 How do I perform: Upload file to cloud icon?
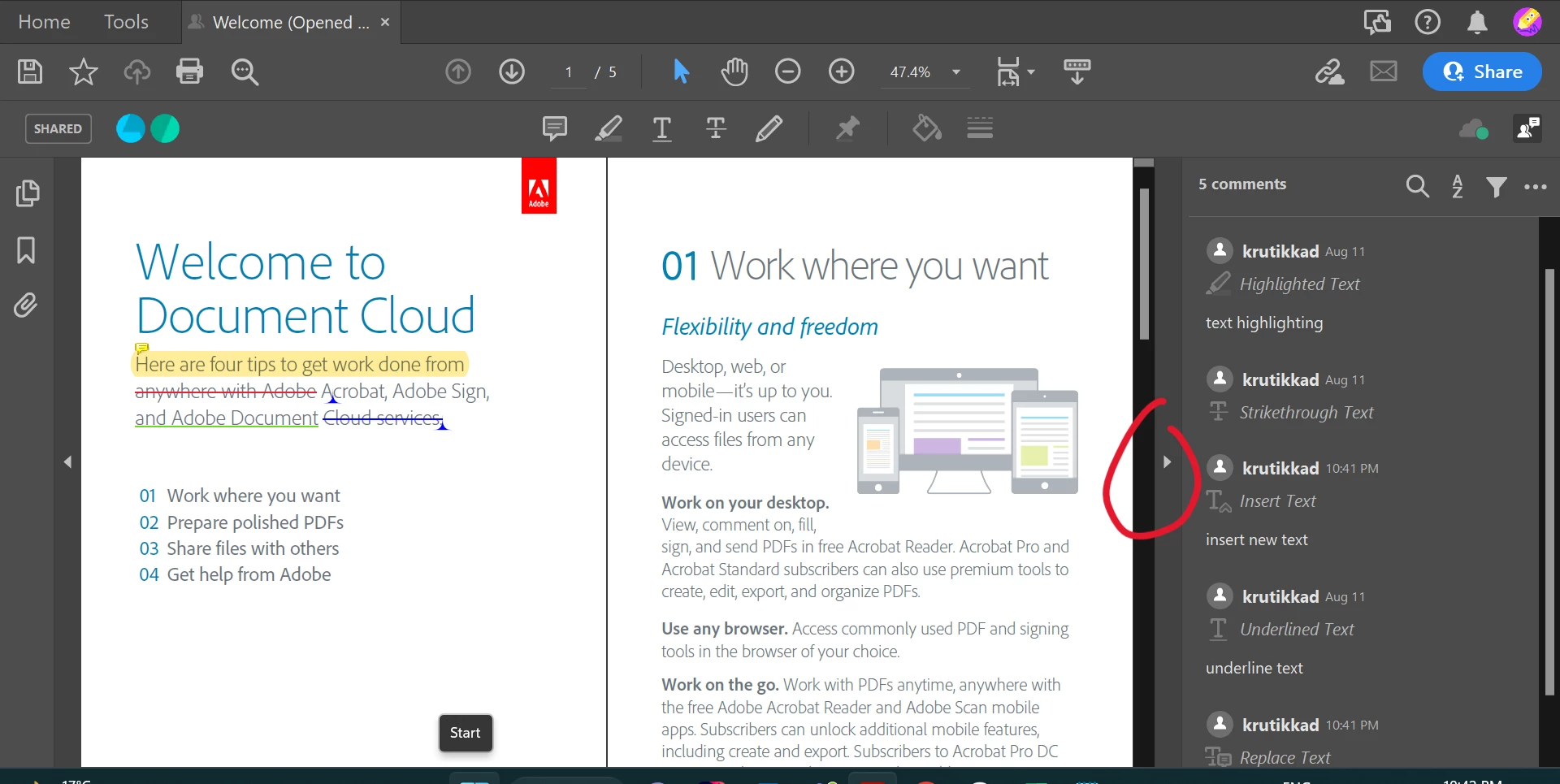click(137, 71)
